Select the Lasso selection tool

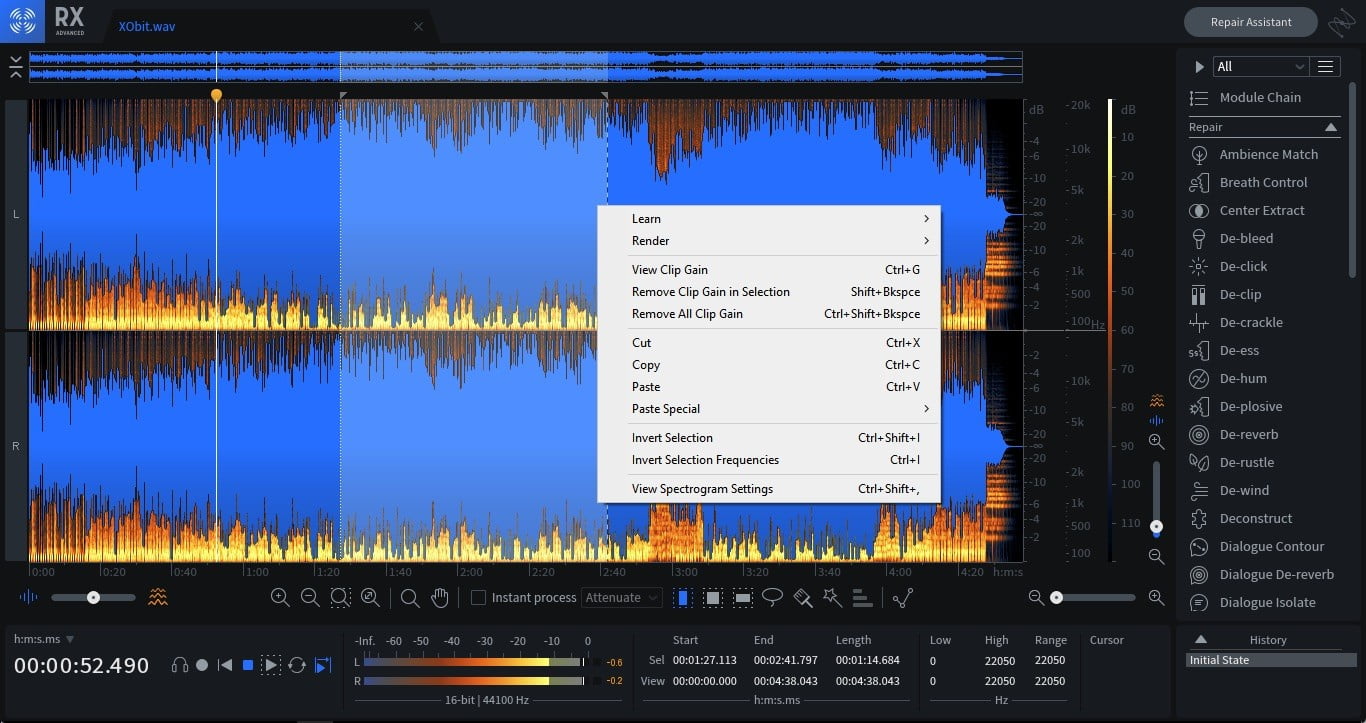(772, 597)
